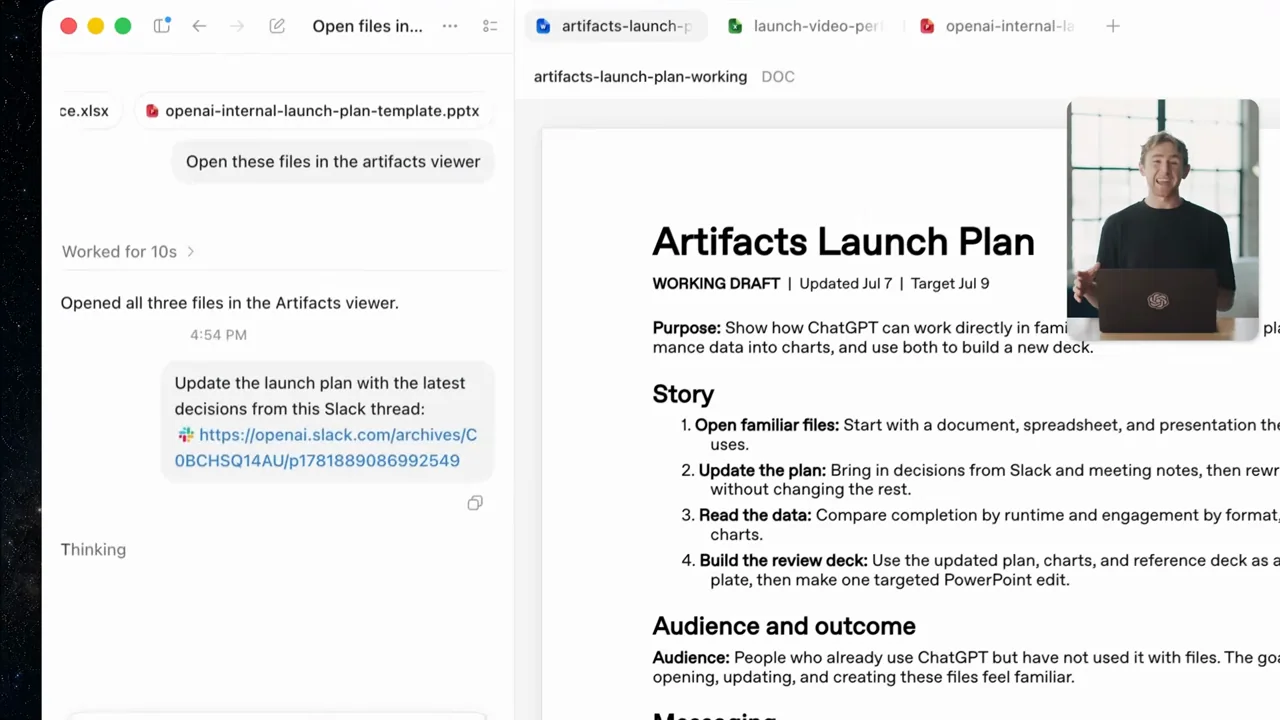Go forward with the right arrow

pyautogui.click(x=237, y=26)
